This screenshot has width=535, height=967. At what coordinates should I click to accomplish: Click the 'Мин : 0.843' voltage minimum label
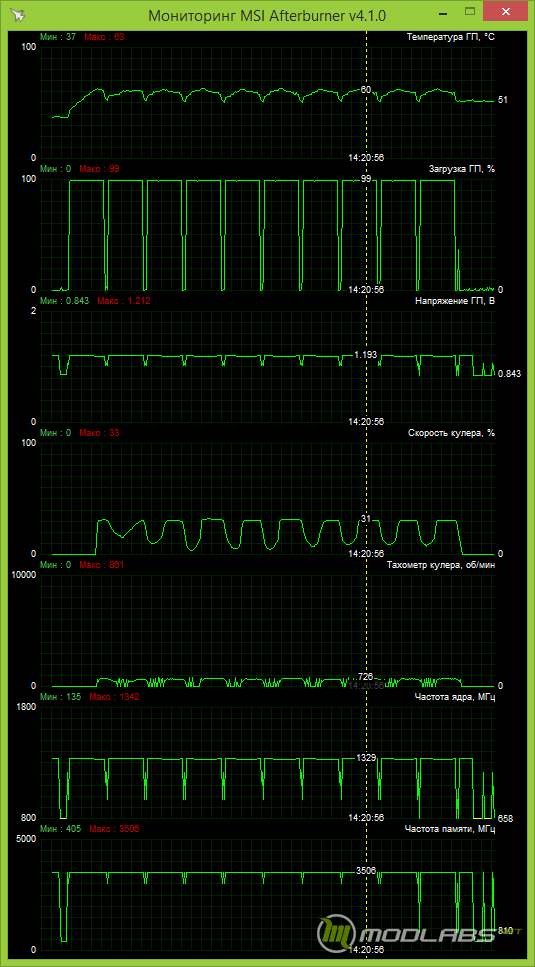click(x=64, y=301)
